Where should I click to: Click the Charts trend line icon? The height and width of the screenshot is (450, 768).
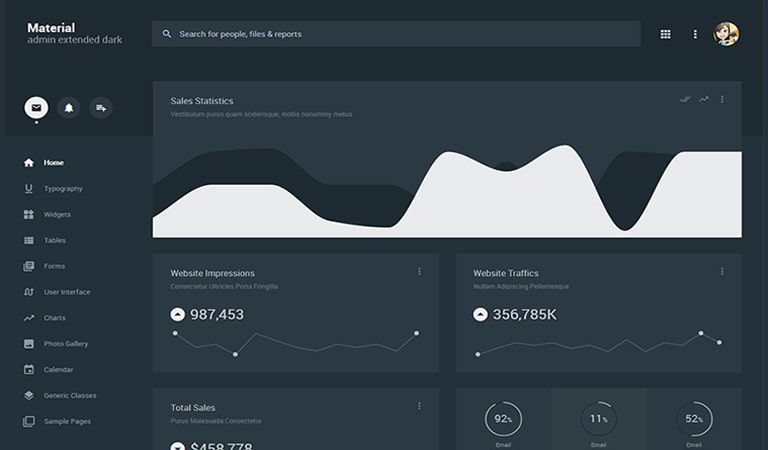29,318
